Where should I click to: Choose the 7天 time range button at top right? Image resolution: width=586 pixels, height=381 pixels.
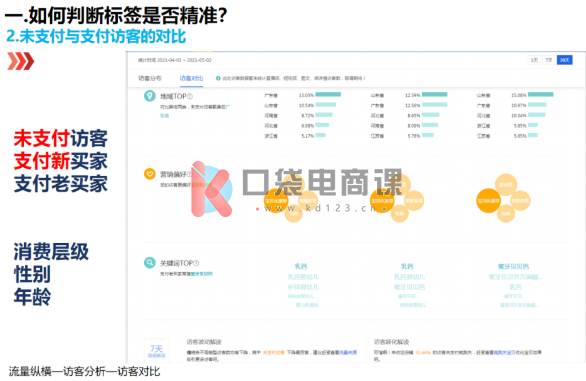pos(548,60)
